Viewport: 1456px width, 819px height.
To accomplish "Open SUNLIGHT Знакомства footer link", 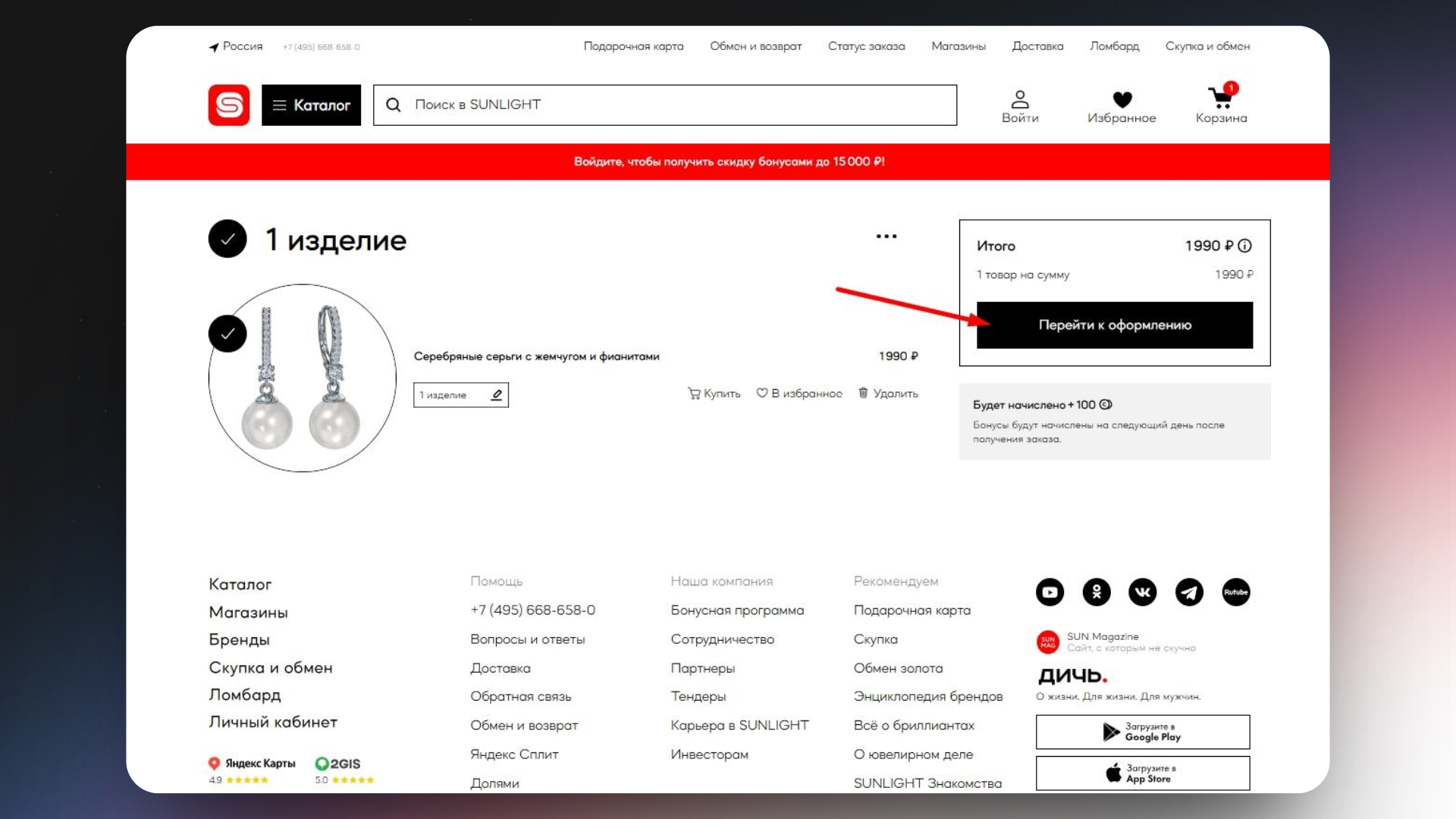I will tap(927, 783).
